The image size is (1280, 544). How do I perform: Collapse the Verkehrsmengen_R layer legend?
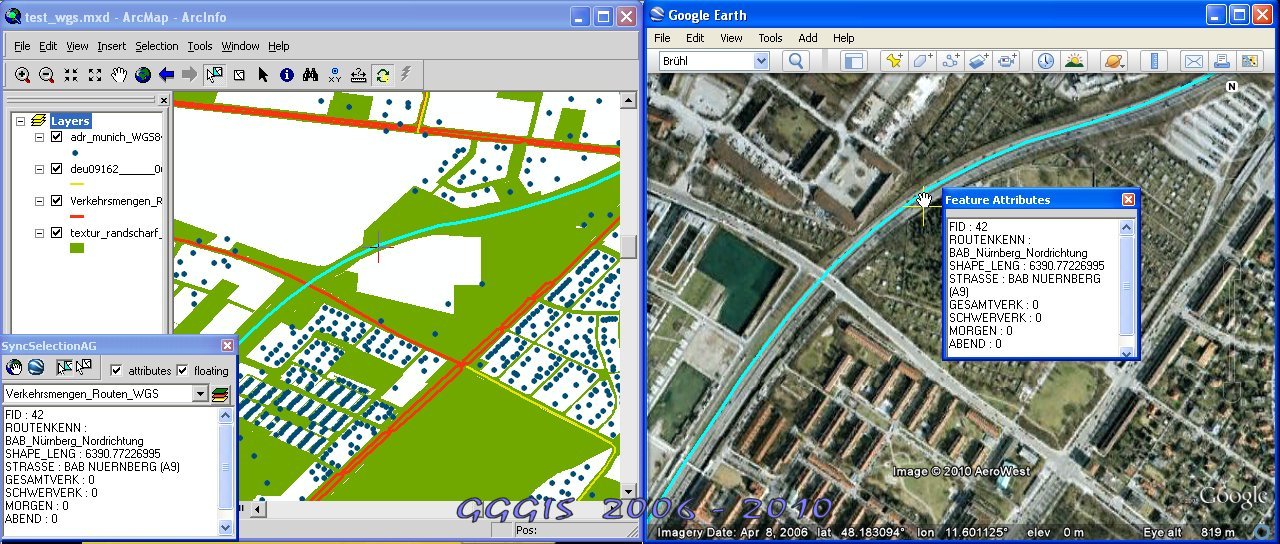click(39, 201)
